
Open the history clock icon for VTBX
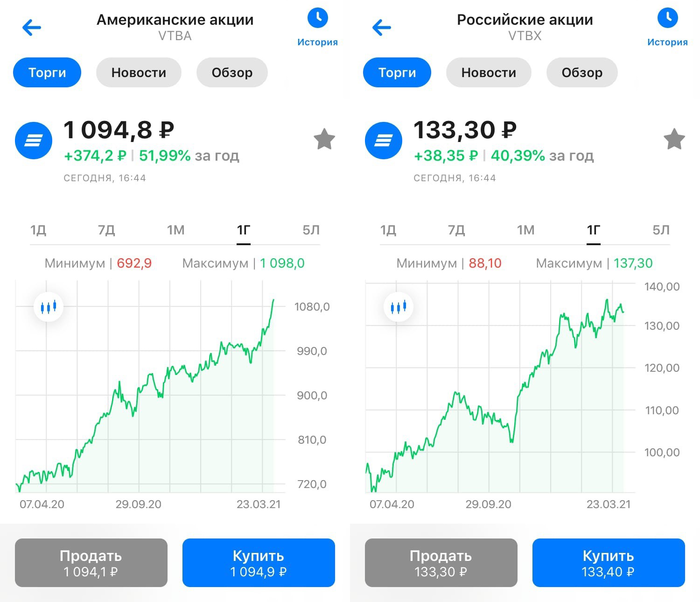[x=667, y=18]
